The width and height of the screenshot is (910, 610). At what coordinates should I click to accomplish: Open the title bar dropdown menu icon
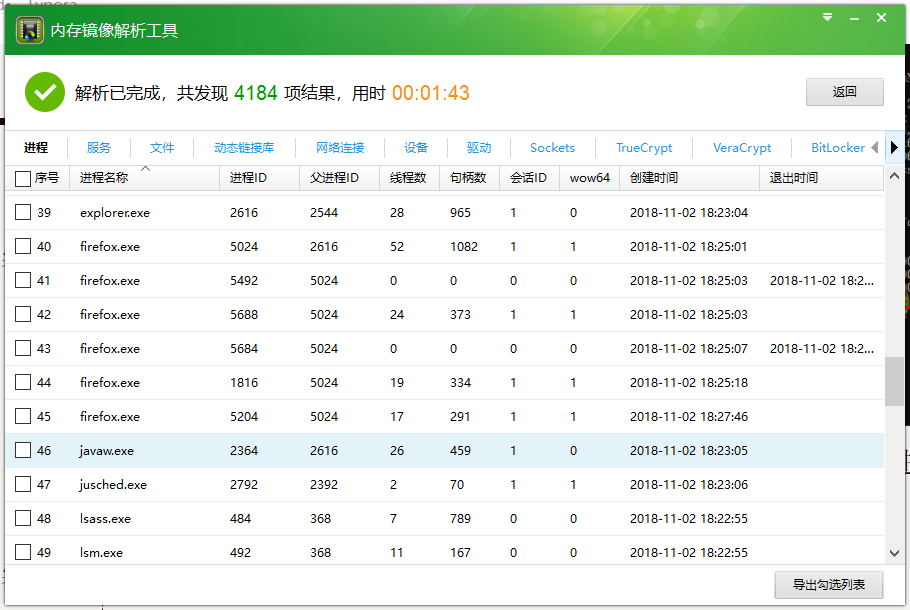pos(828,17)
